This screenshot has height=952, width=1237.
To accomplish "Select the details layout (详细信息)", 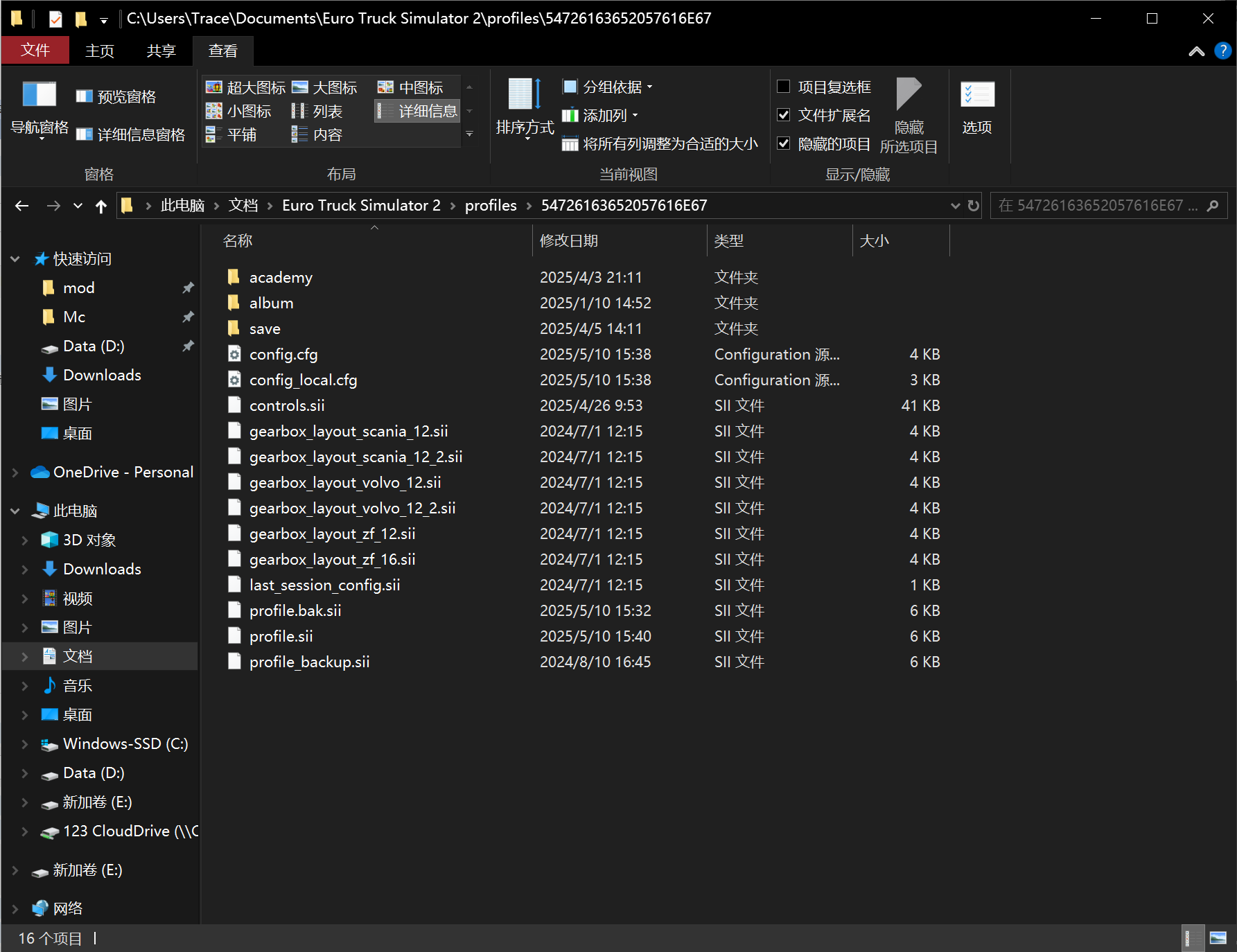I will click(417, 111).
